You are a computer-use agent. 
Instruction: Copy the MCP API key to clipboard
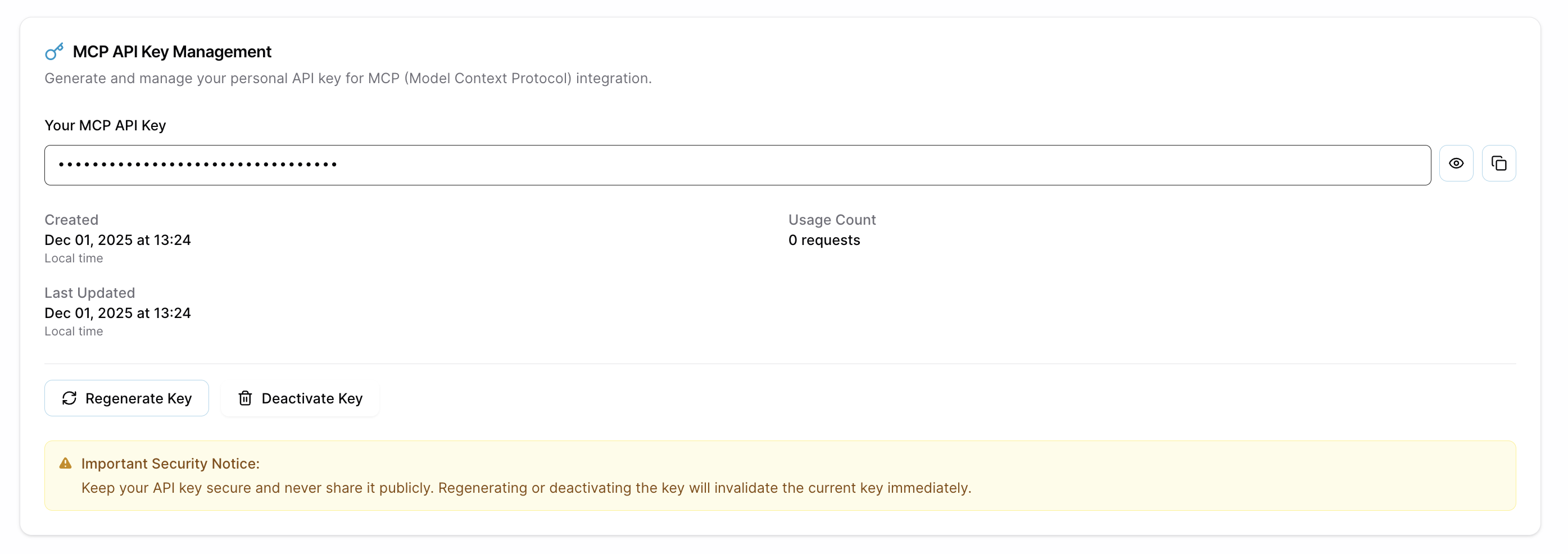point(1498,163)
